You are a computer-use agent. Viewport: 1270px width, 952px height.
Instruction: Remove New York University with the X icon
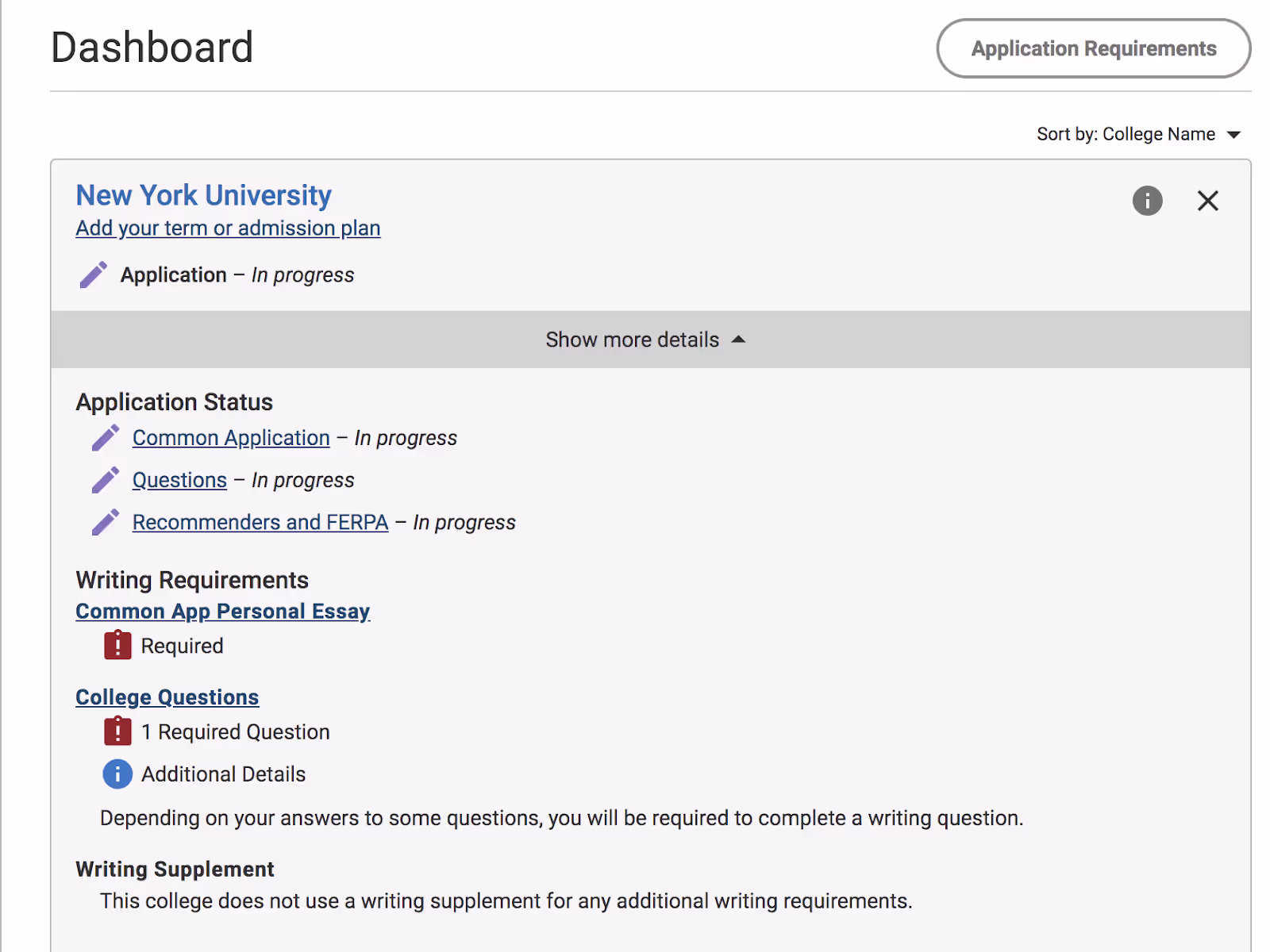(1207, 201)
